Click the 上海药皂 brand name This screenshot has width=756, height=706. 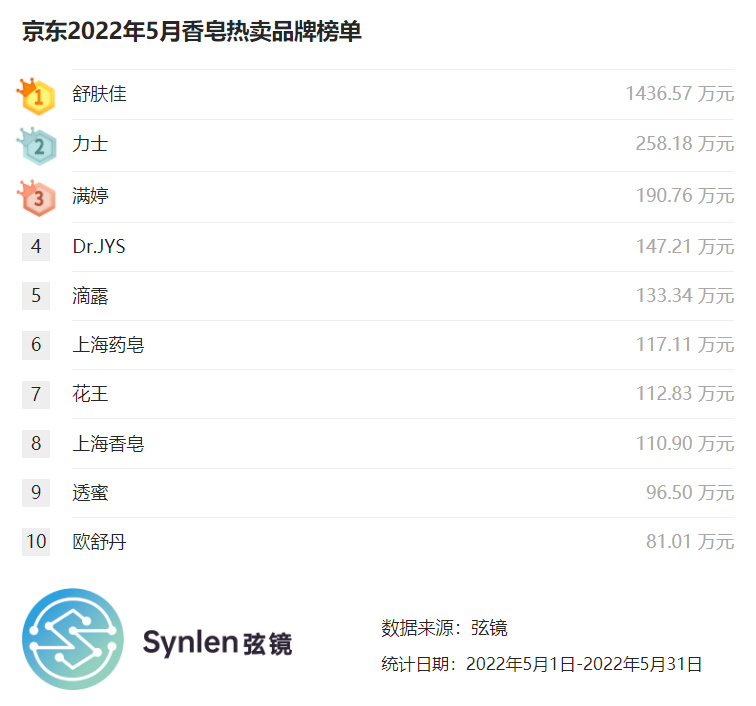(108, 345)
